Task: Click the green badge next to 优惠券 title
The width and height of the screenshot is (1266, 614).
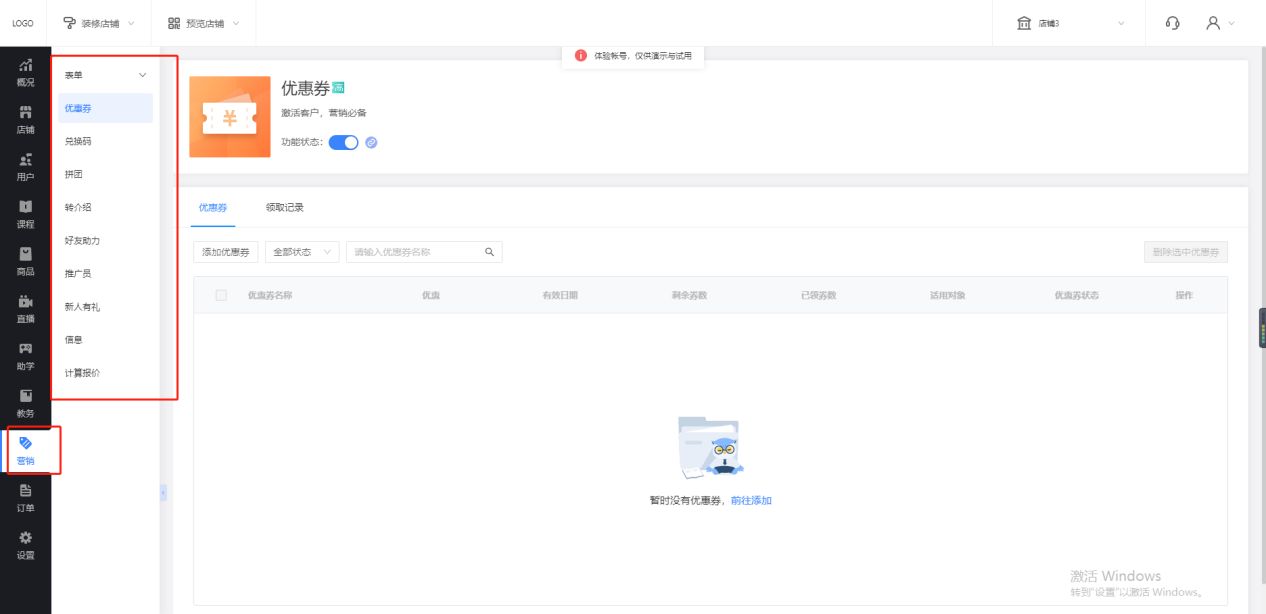Action: point(338,88)
